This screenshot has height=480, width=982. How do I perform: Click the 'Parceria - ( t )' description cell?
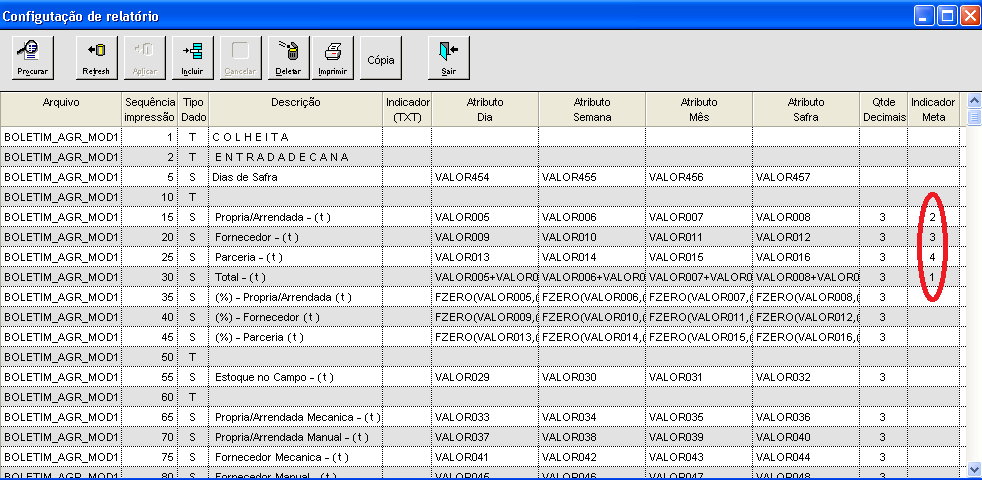coord(296,257)
